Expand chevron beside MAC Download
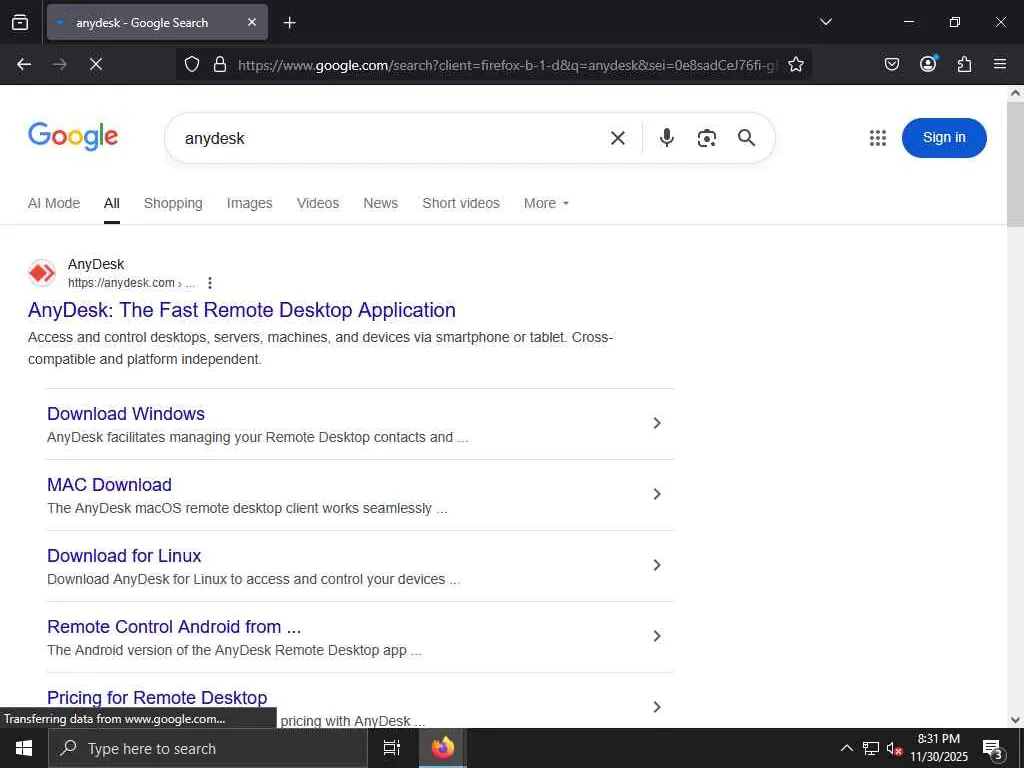The height and width of the screenshot is (768, 1024). point(657,494)
